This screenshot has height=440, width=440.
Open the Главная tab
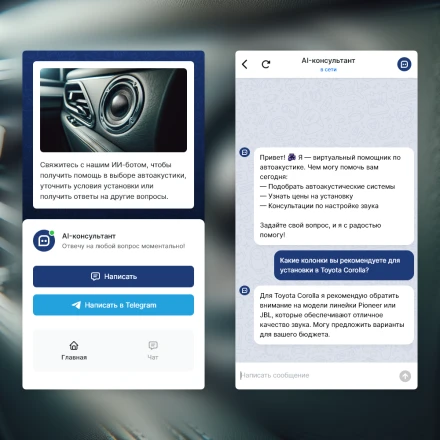click(74, 350)
